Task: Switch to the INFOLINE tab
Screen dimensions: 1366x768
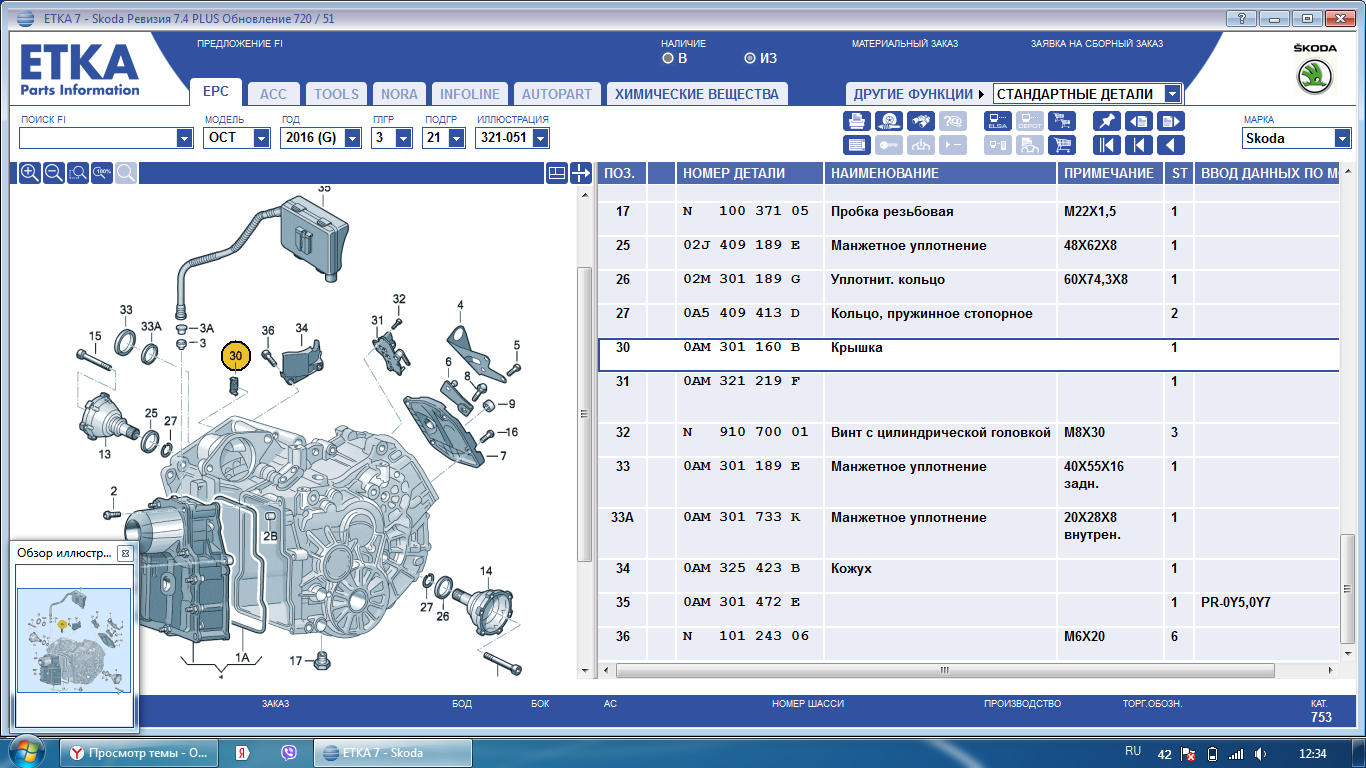Action: click(470, 94)
